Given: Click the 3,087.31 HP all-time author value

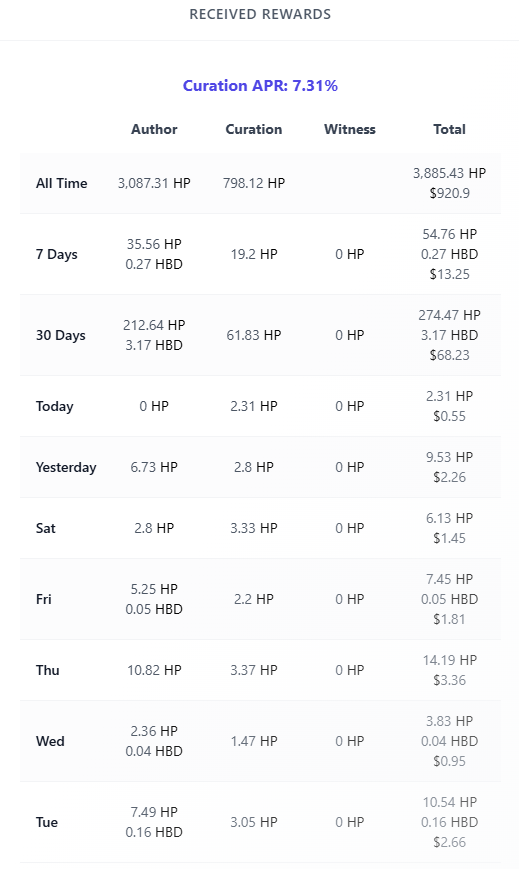Looking at the screenshot, I should click(x=154, y=183).
